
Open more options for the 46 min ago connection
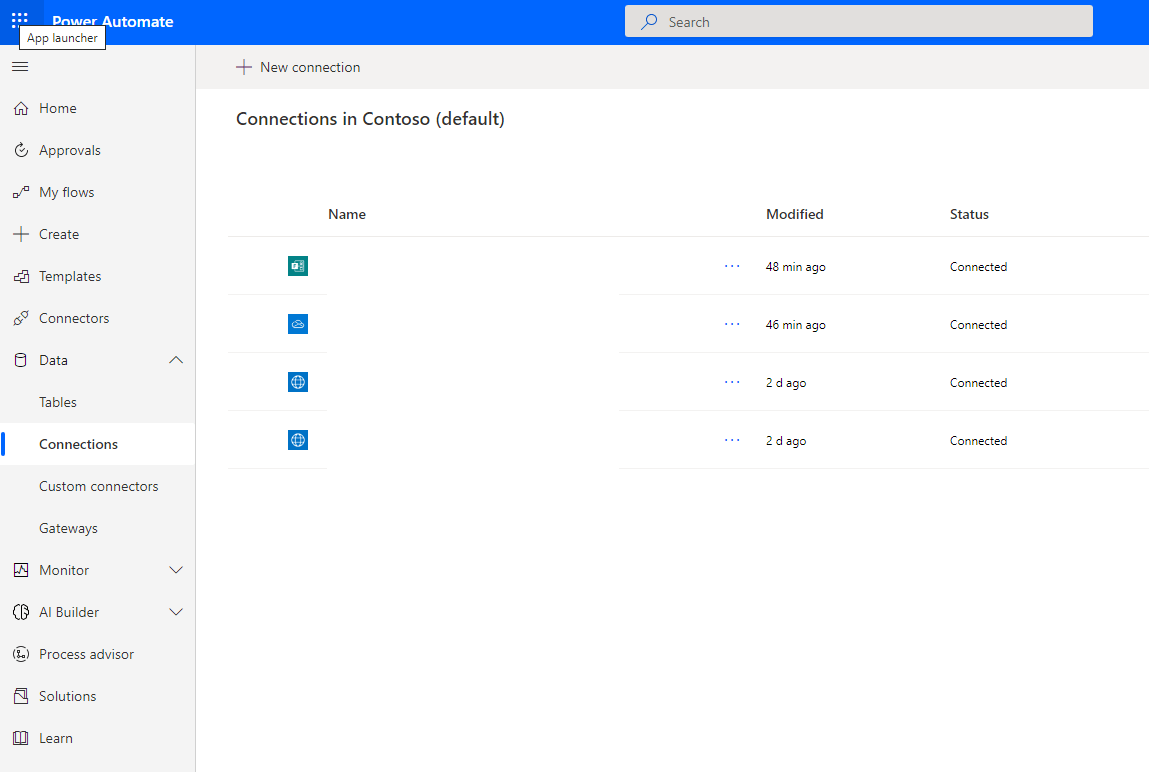point(732,324)
